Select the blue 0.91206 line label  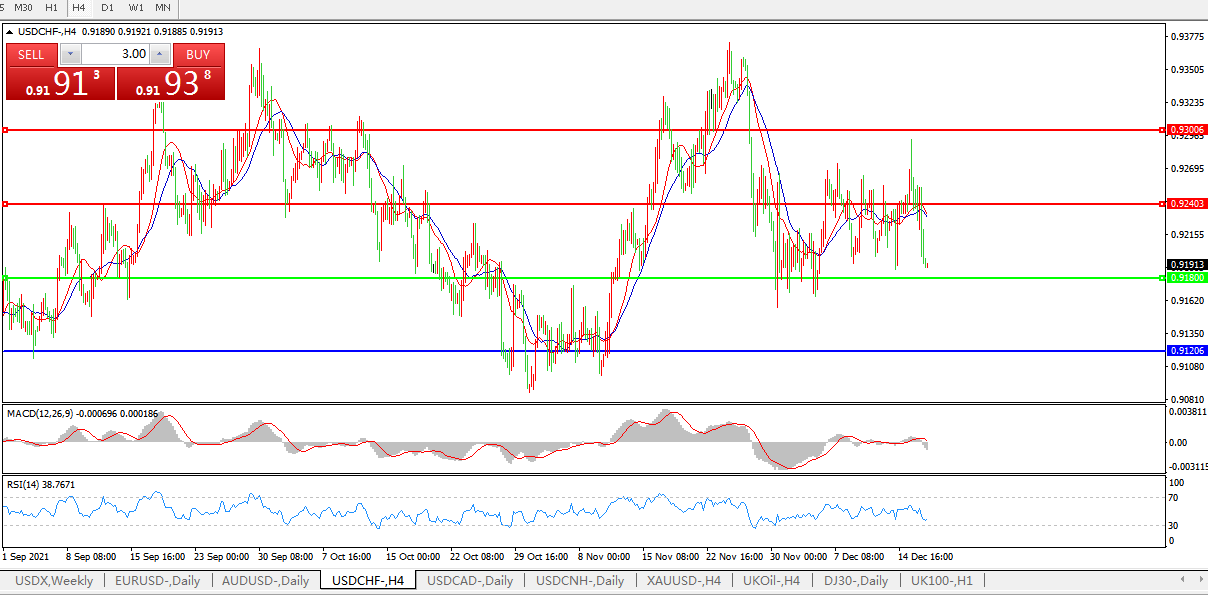1186,351
